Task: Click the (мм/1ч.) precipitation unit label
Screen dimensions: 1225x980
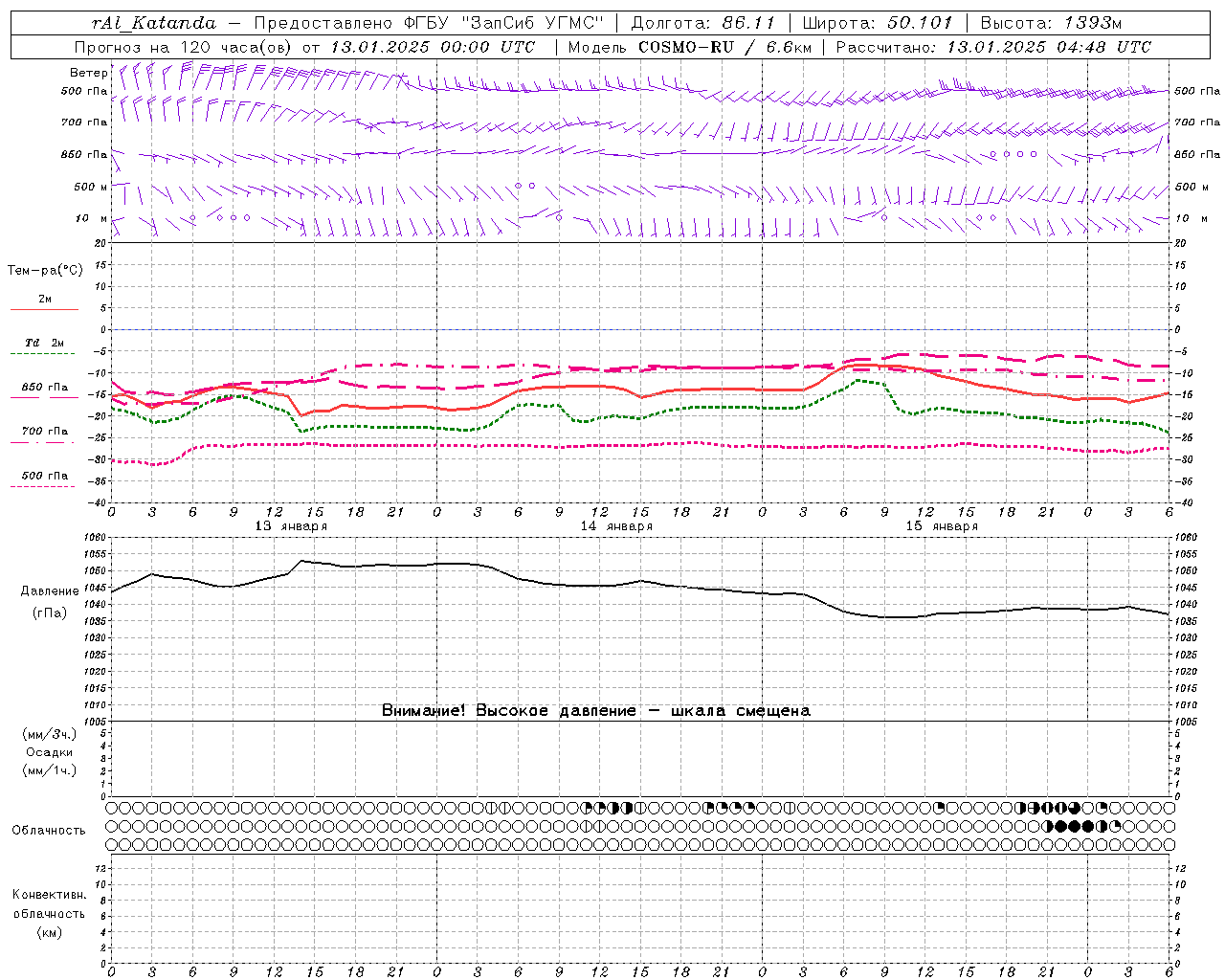Action: click(50, 770)
